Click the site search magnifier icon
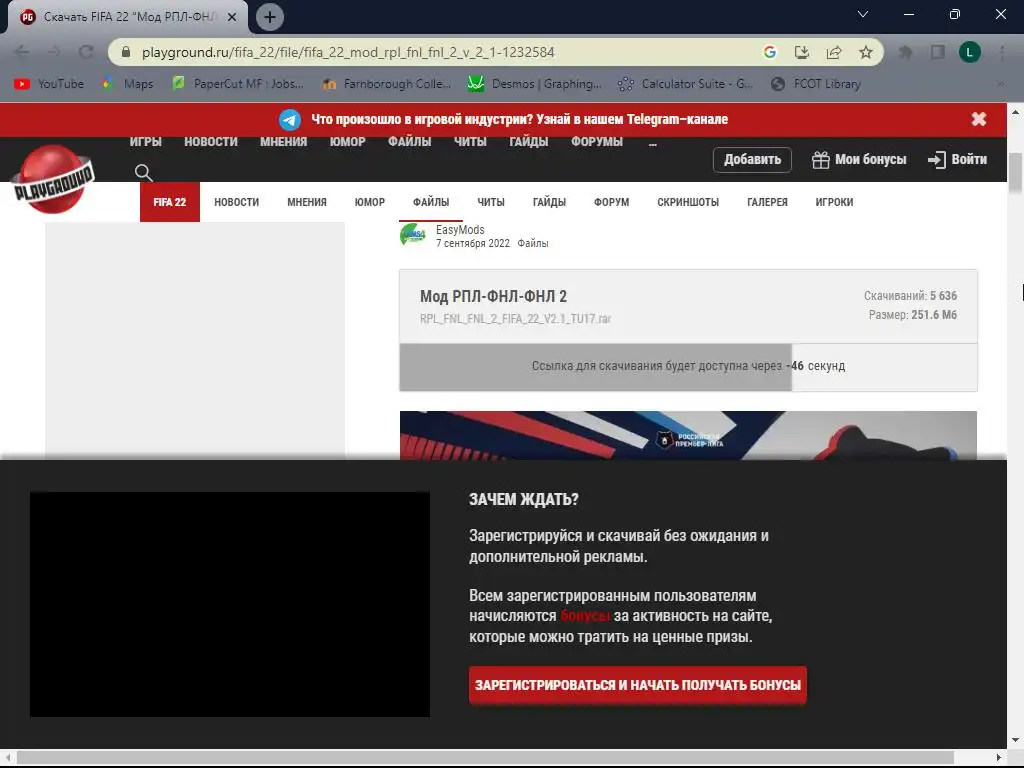The width and height of the screenshot is (1024, 768). (x=144, y=173)
